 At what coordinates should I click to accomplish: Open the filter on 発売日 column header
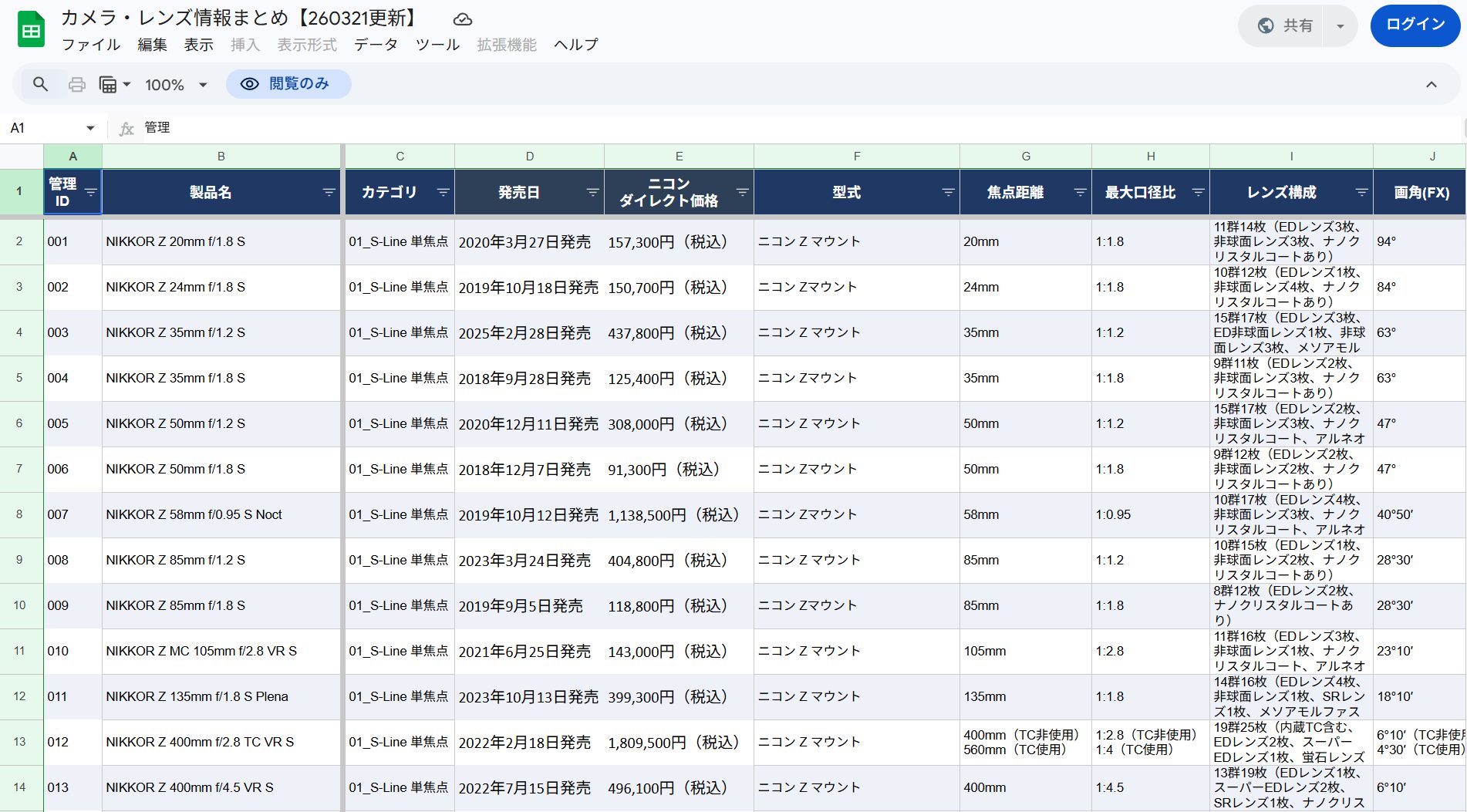(592, 192)
